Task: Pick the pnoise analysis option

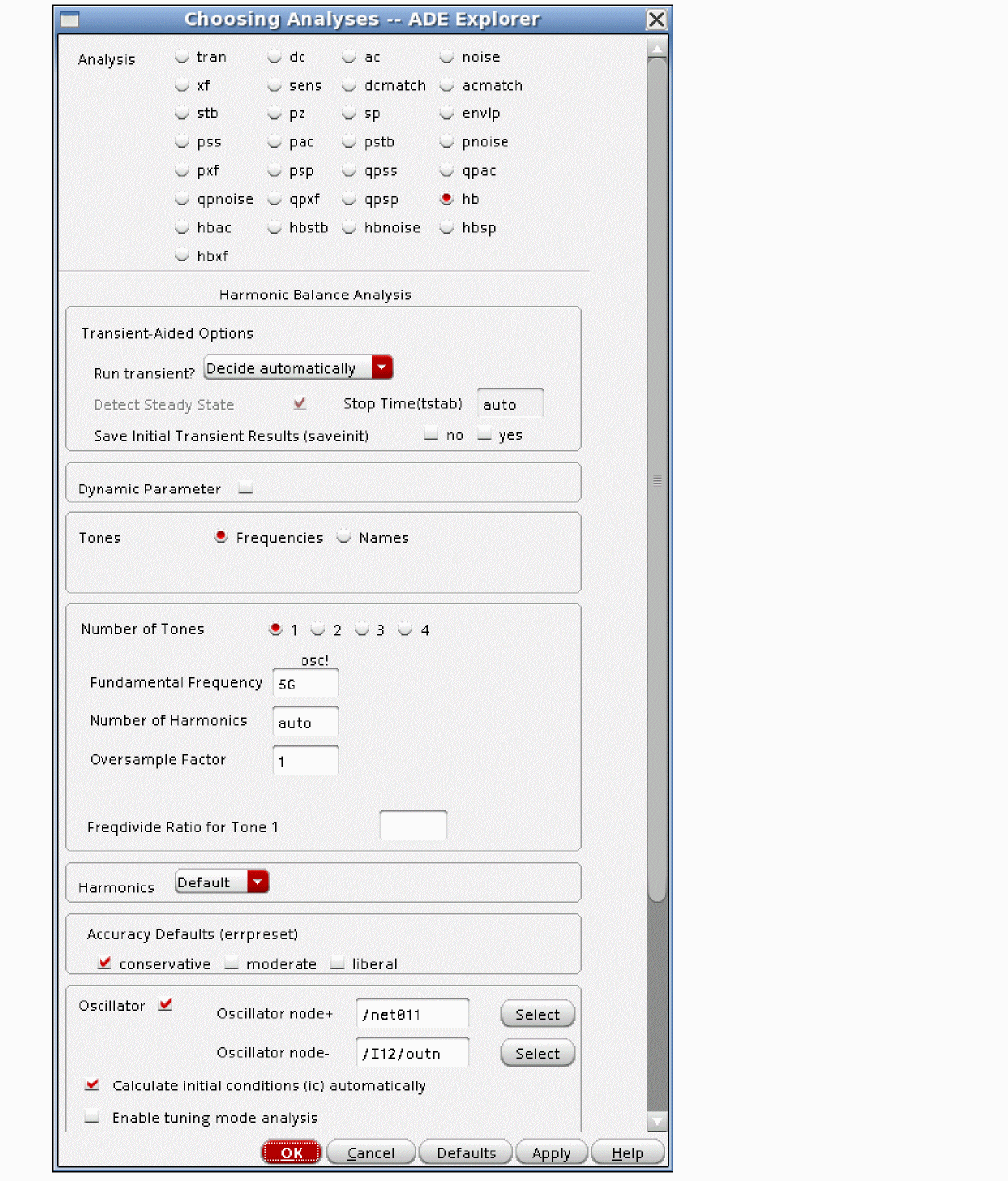Action: [x=447, y=142]
